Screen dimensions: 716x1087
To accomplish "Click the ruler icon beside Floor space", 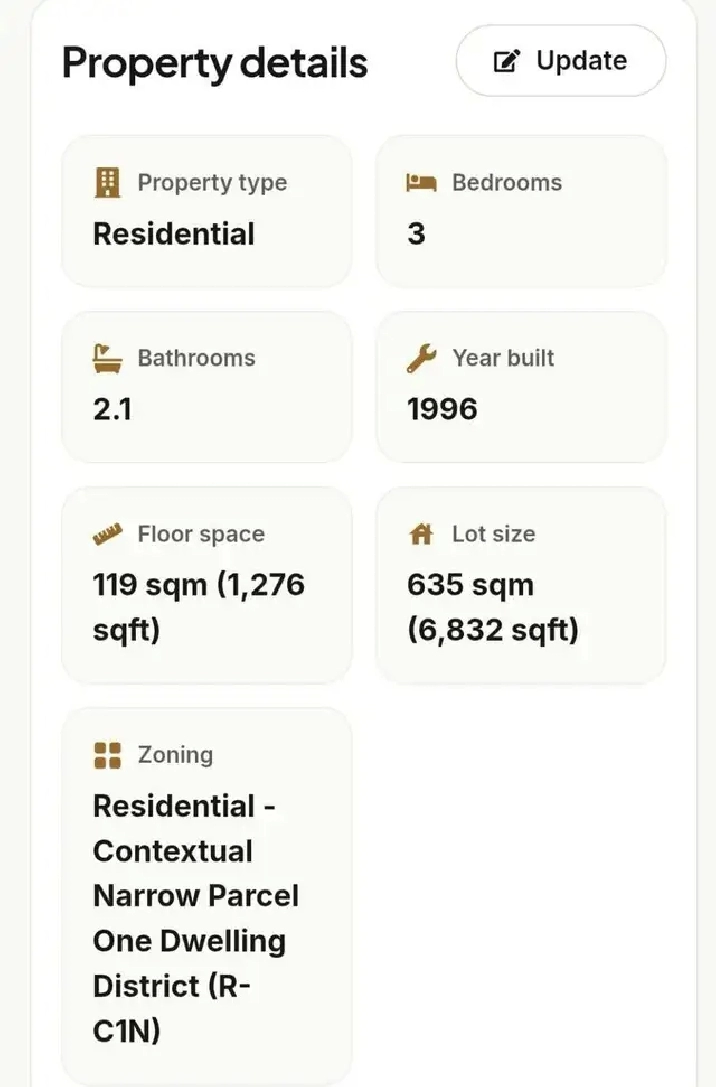I will [x=107, y=534].
